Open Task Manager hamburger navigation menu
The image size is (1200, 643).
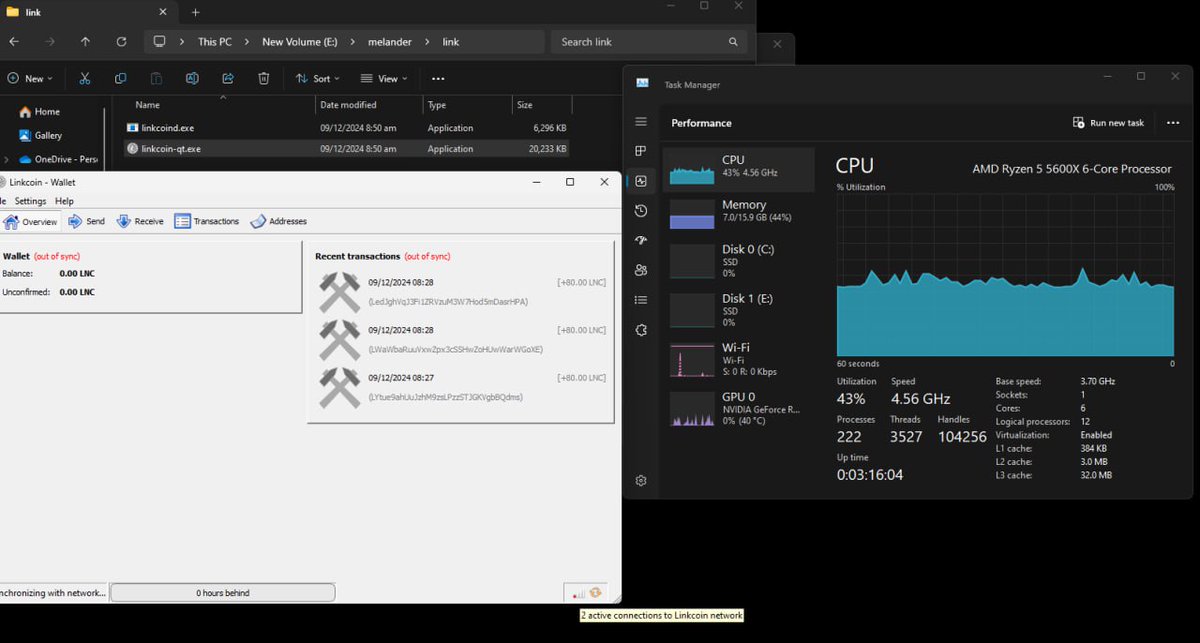tap(641, 122)
